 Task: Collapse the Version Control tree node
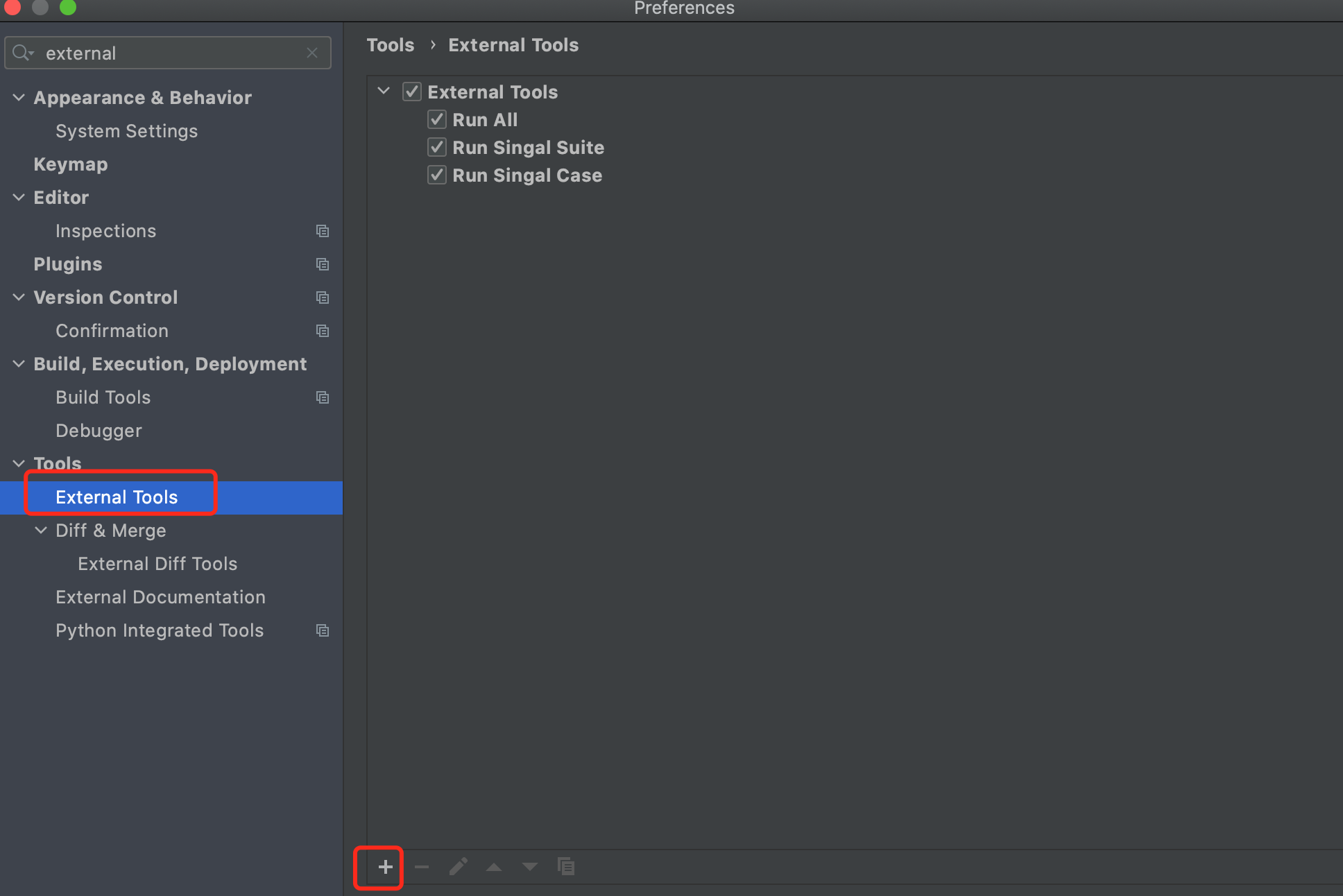coord(19,298)
